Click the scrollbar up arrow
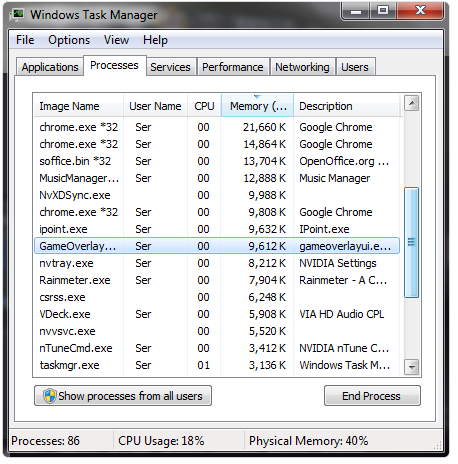 [412, 103]
